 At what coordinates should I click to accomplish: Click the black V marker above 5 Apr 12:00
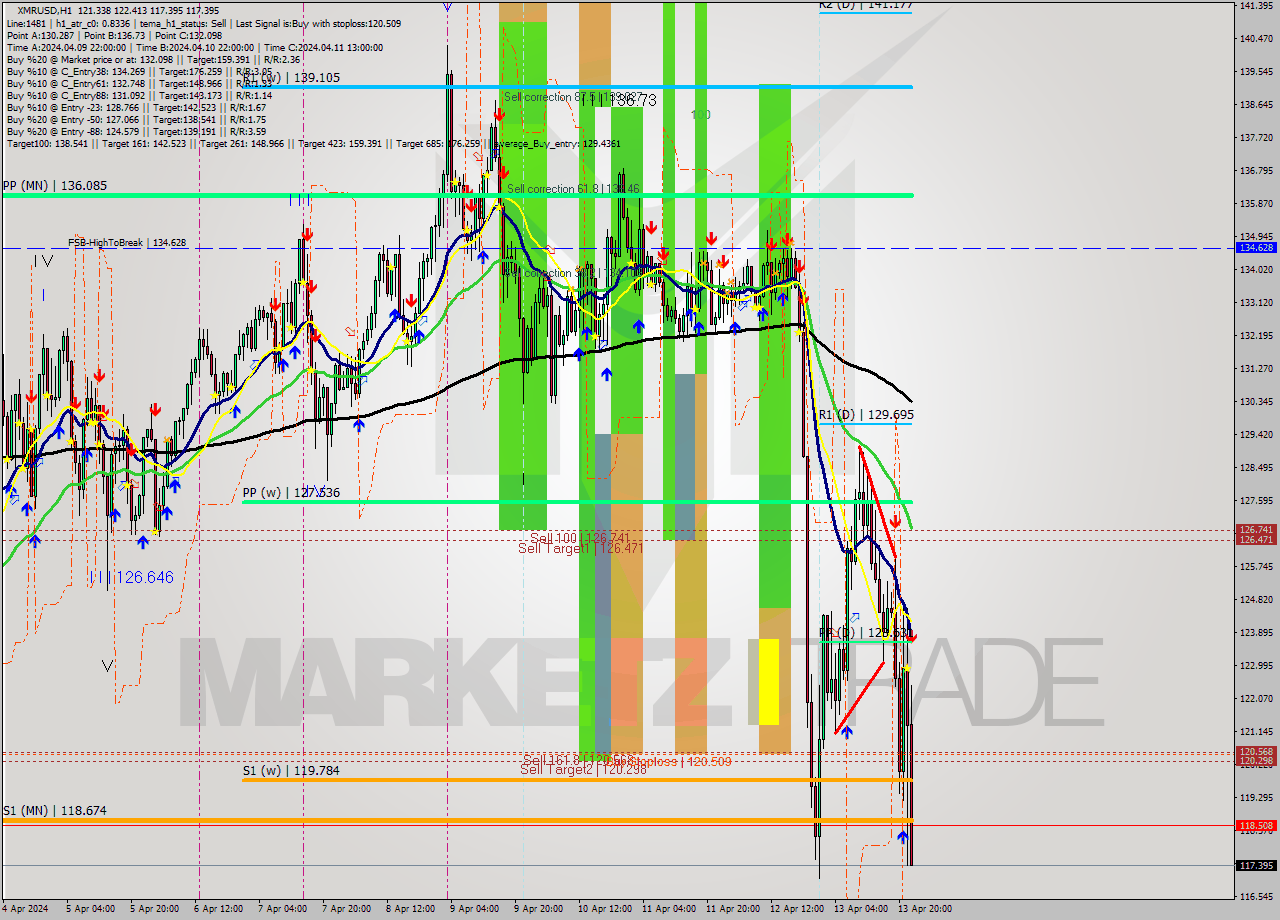click(108, 665)
